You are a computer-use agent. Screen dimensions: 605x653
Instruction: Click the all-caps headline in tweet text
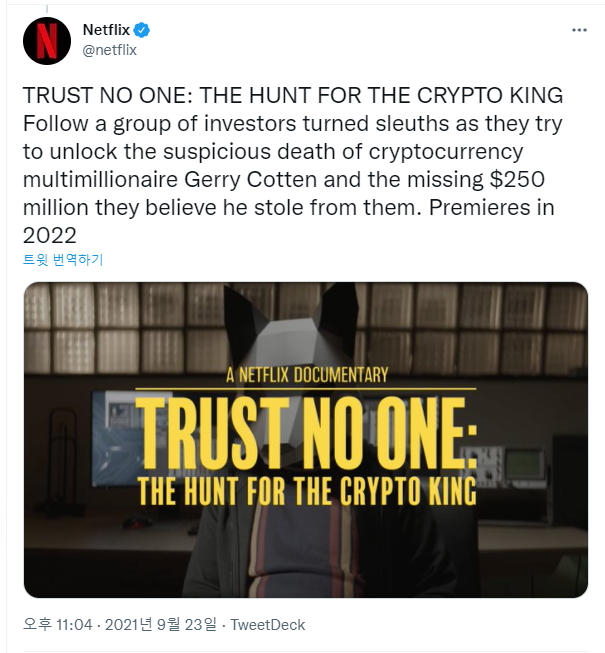click(x=292, y=95)
